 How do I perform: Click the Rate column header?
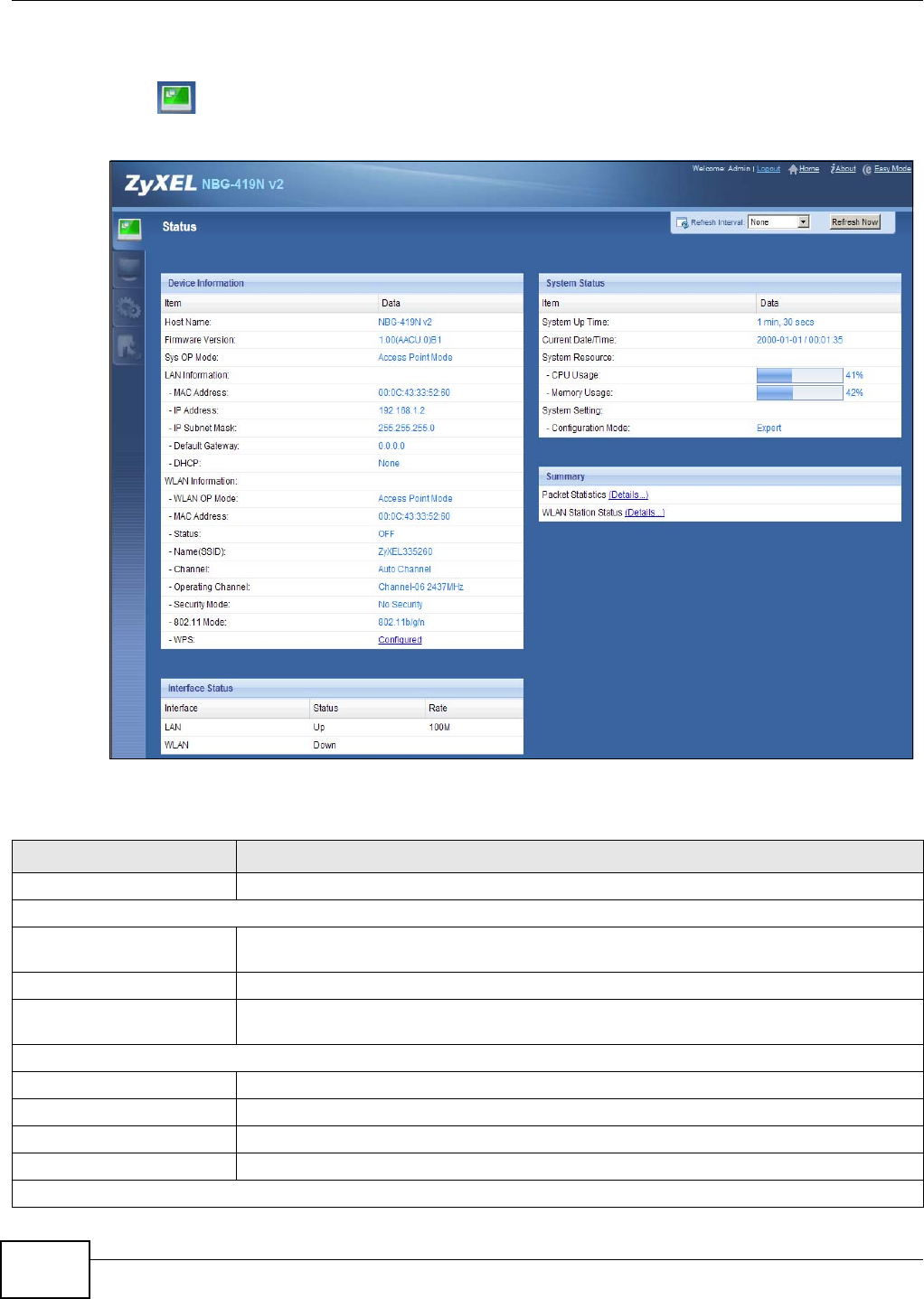click(x=438, y=709)
